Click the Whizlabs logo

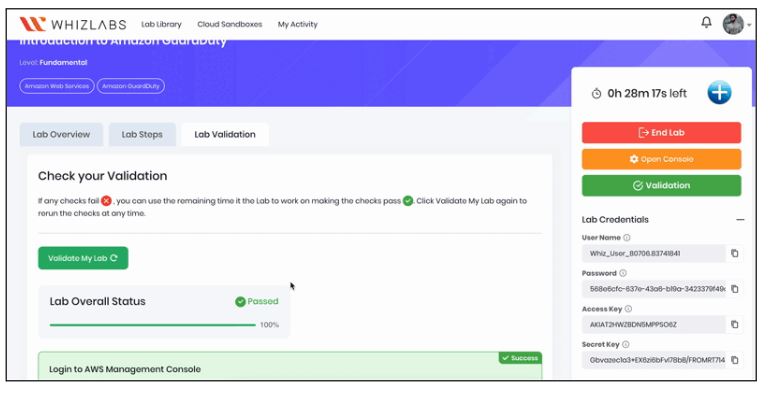(73, 24)
